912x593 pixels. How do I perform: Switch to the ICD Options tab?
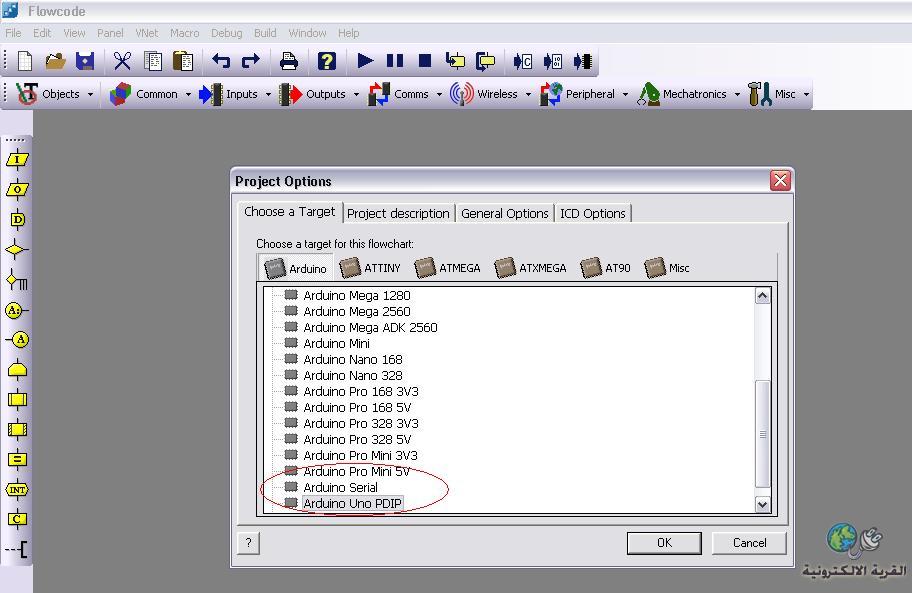pos(593,213)
